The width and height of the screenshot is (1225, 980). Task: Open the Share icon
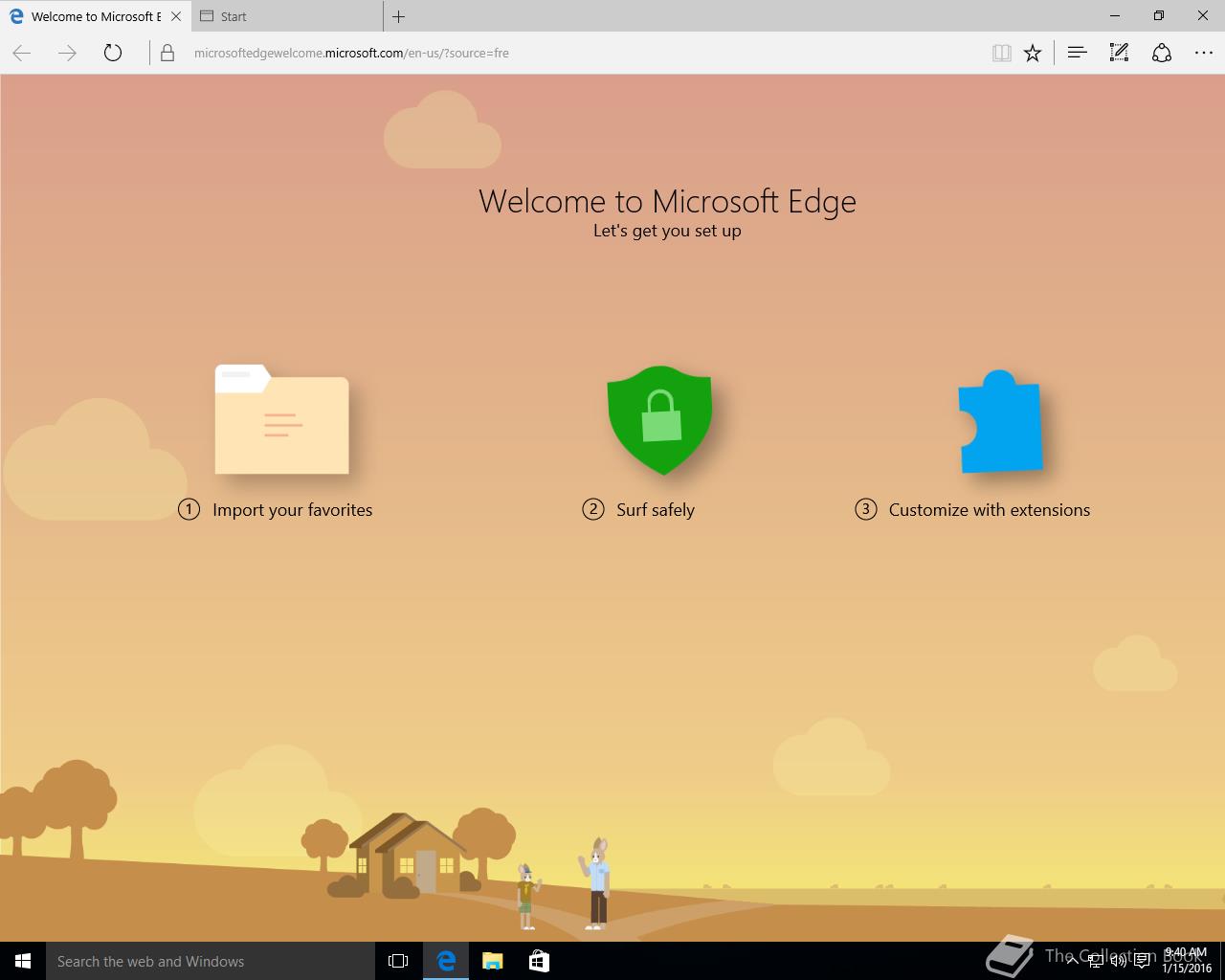point(1162,54)
